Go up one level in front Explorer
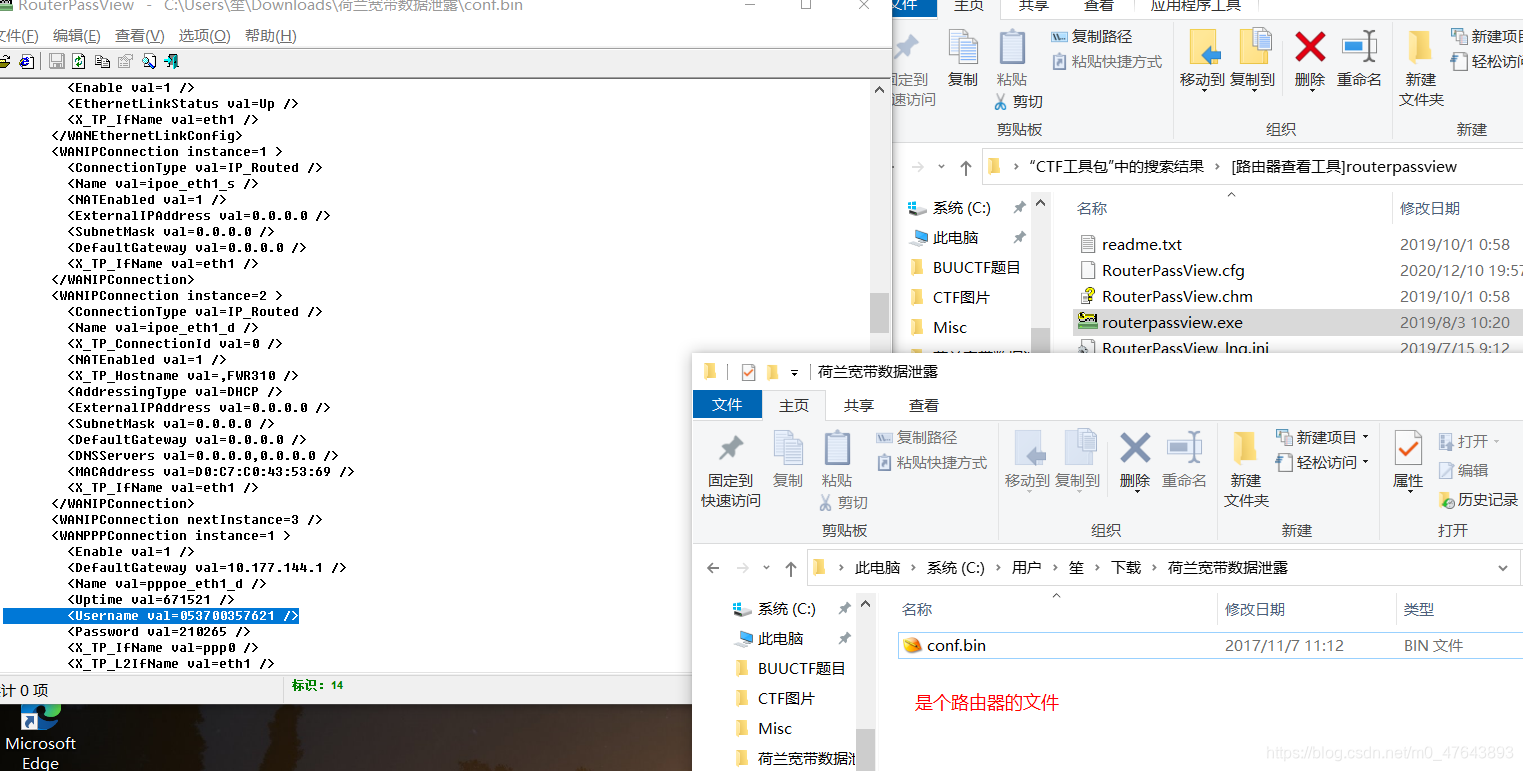1523x771 pixels. [790, 568]
